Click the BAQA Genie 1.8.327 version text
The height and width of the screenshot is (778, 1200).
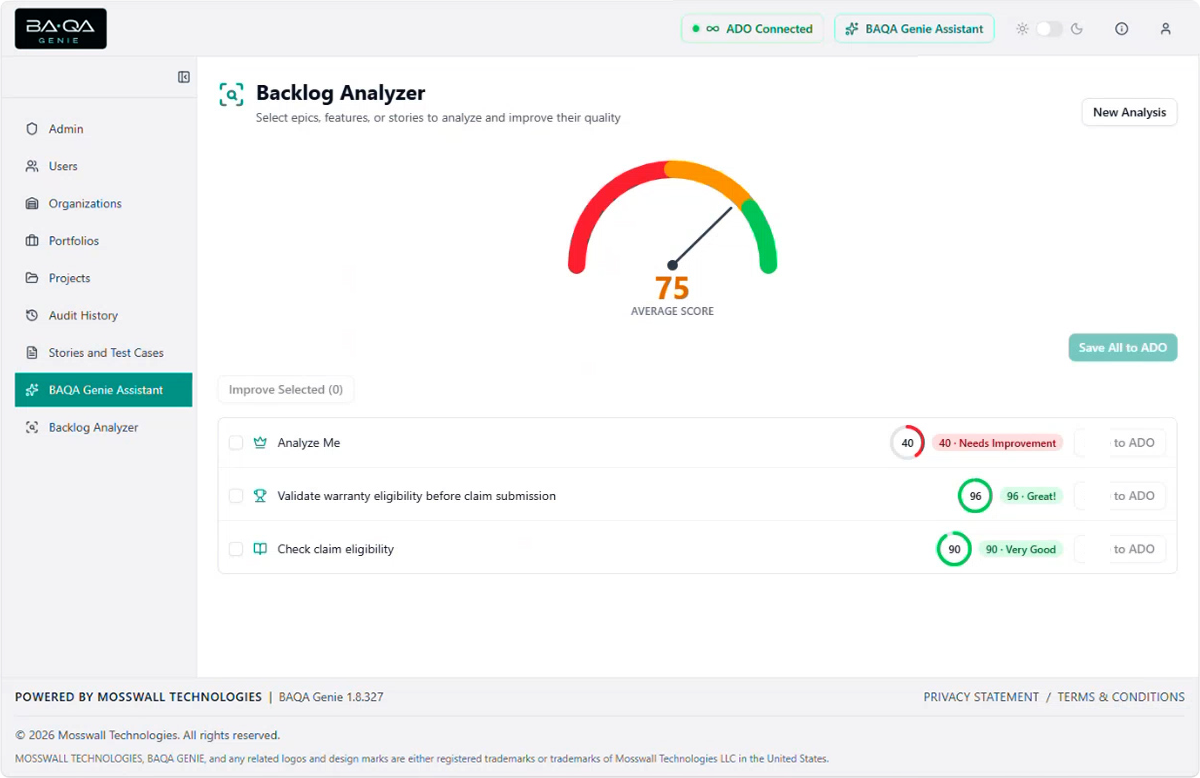(x=331, y=697)
